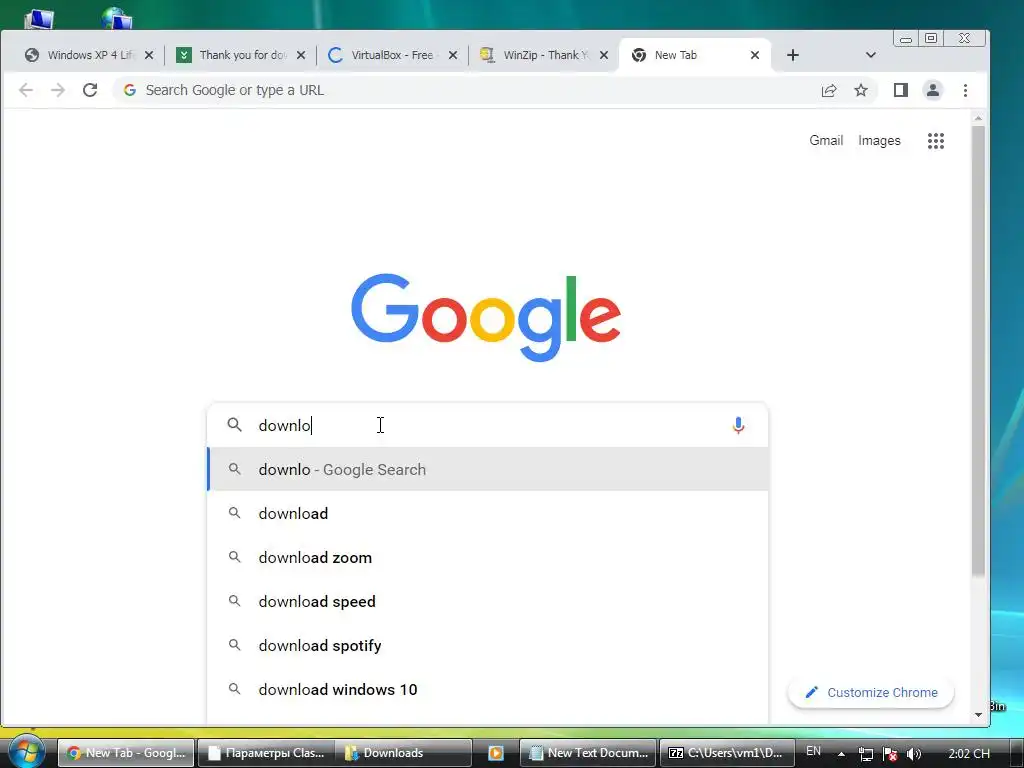
Task: Open the 7-Zip C:\Users\vm1 taskbar button
Action: [x=727, y=753]
